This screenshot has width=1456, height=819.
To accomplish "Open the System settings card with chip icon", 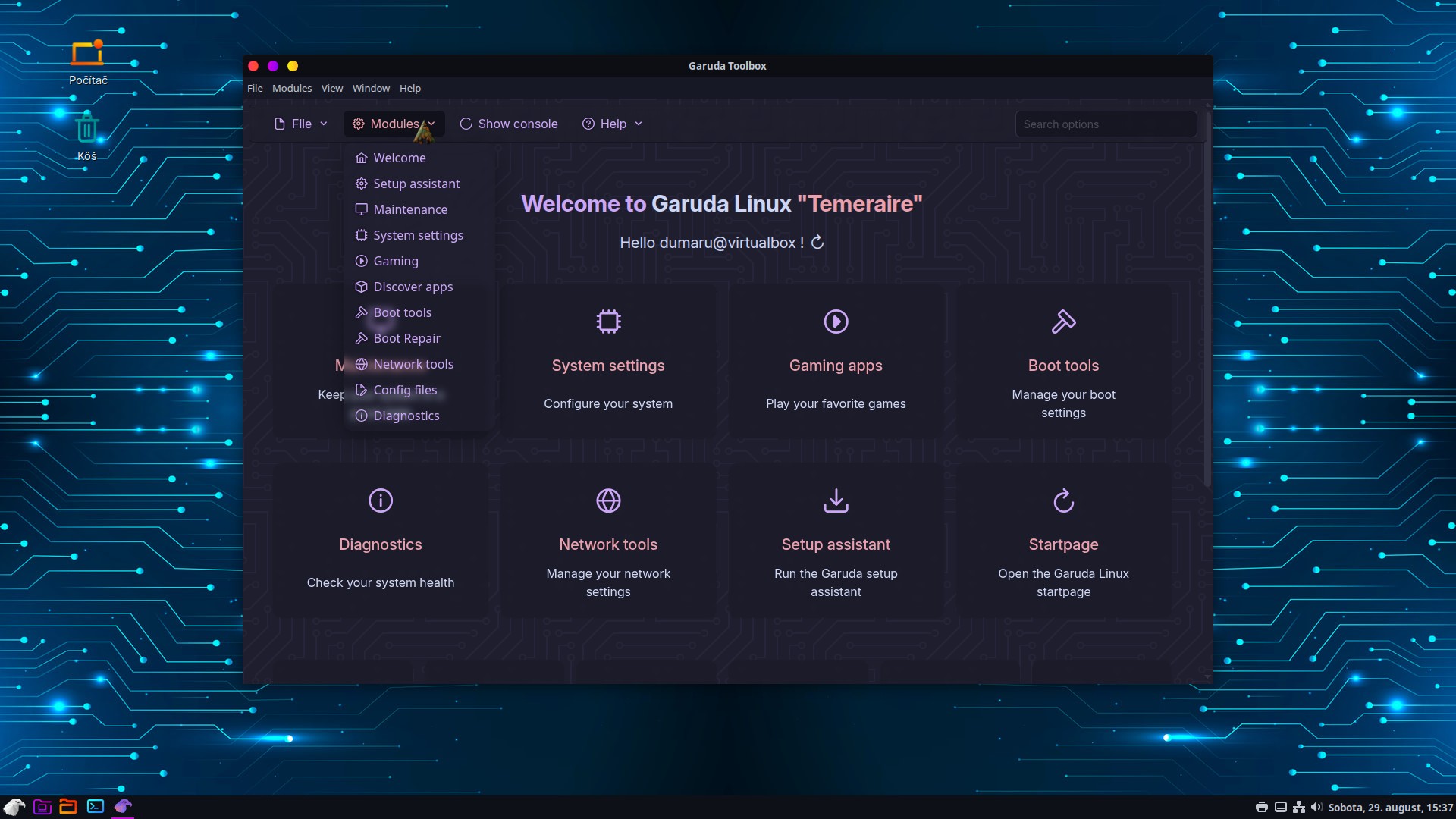I will 608,360.
